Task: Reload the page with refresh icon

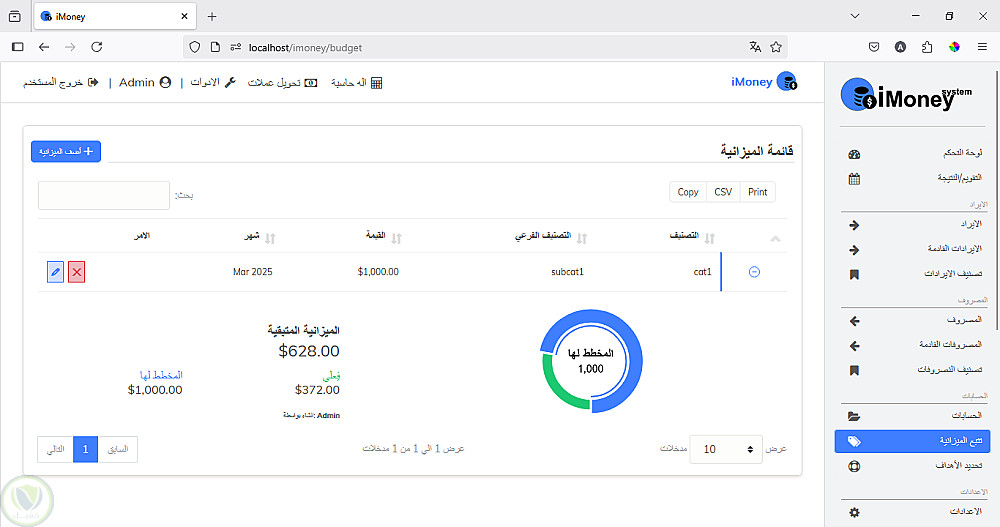Action: pyautogui.click(x=97, y=47)
